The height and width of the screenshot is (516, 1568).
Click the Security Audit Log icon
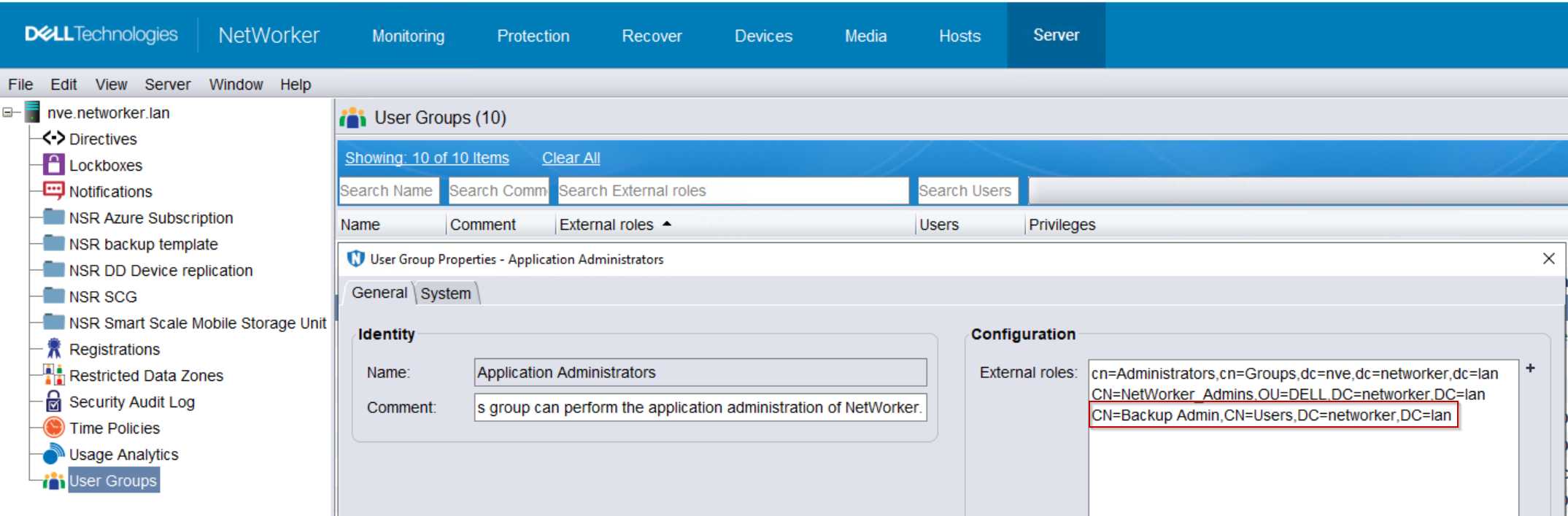[x=53, y=401]
